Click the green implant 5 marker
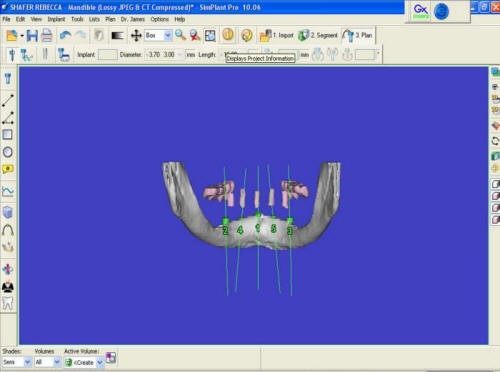This screenshot has height=372, width=500. (274, 228)
